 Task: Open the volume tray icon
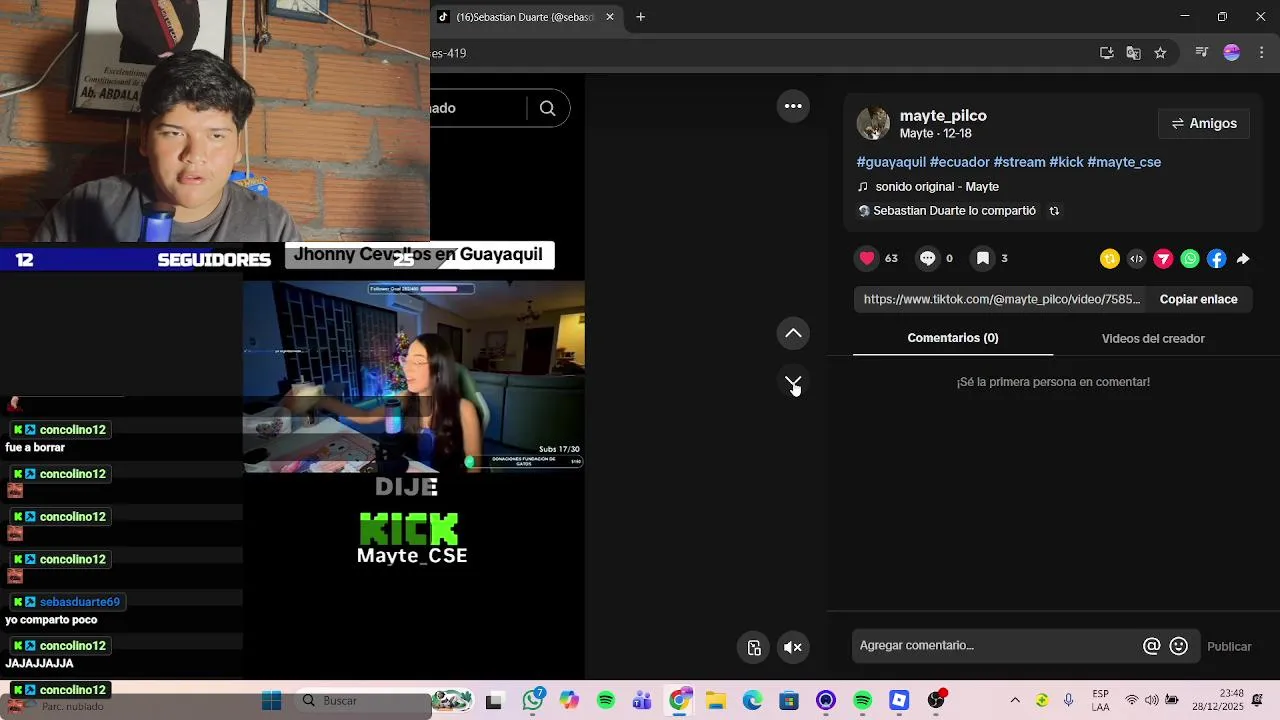point(1151,700)
